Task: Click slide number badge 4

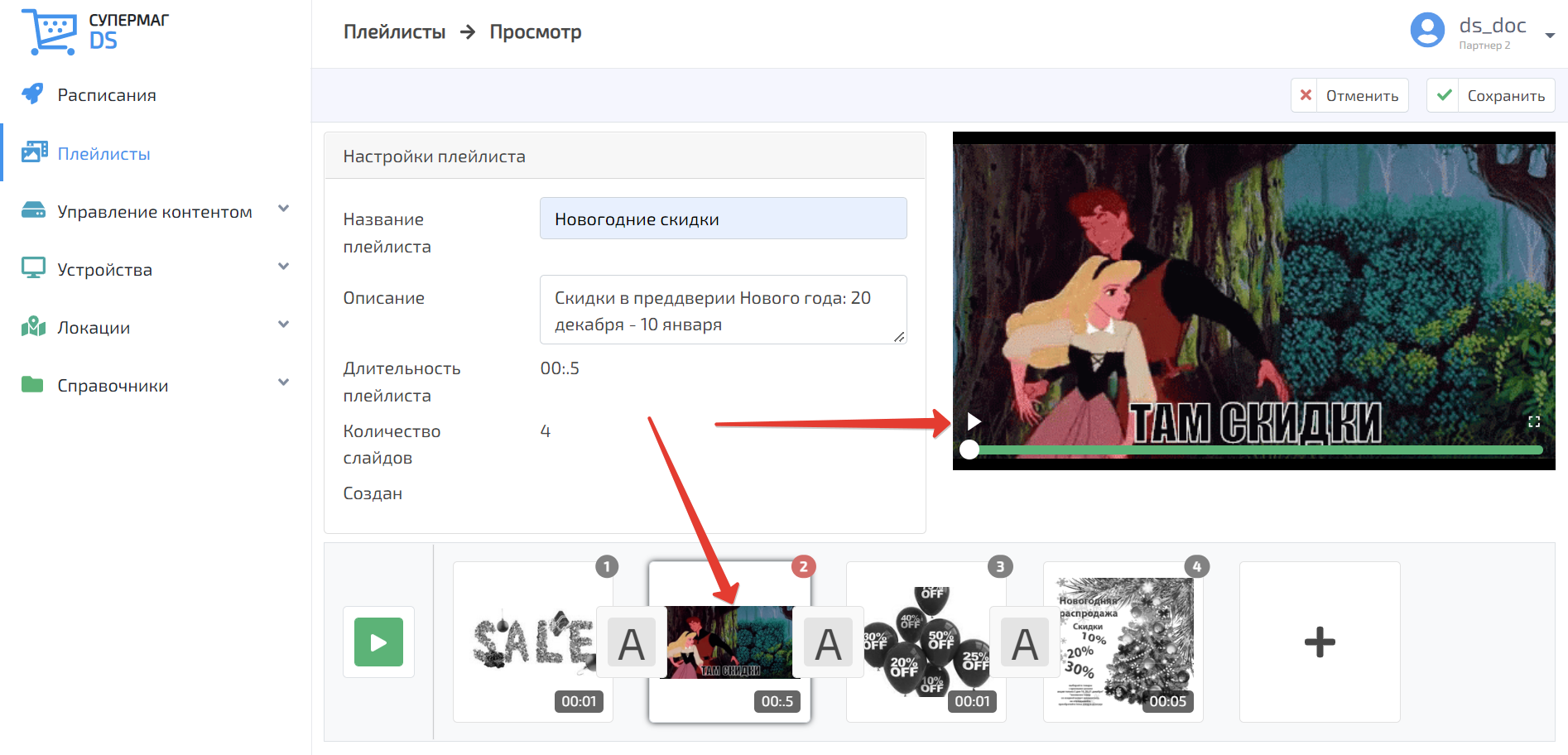Action: pos(1197,566)
